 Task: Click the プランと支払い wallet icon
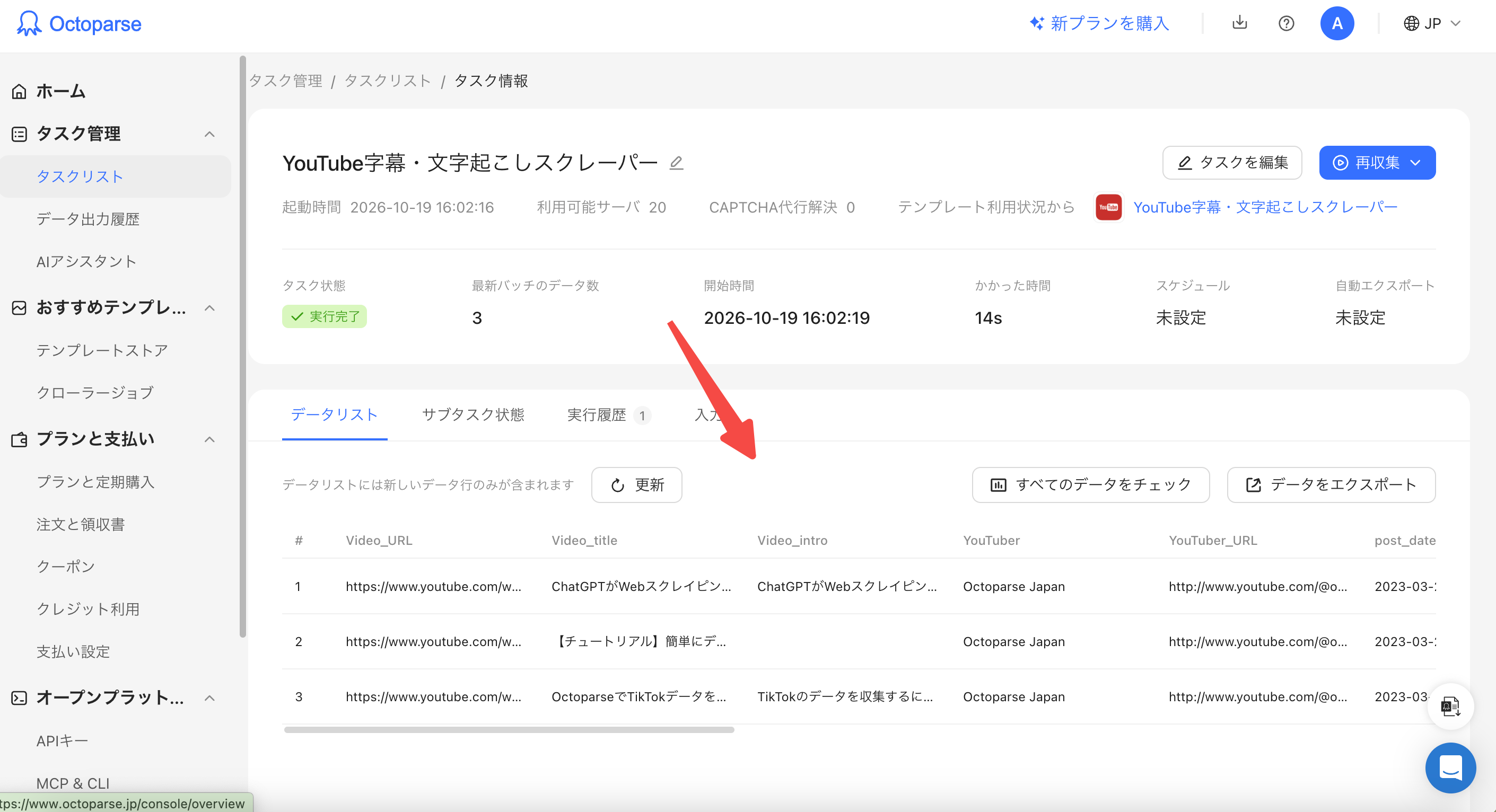pos(19,439)
